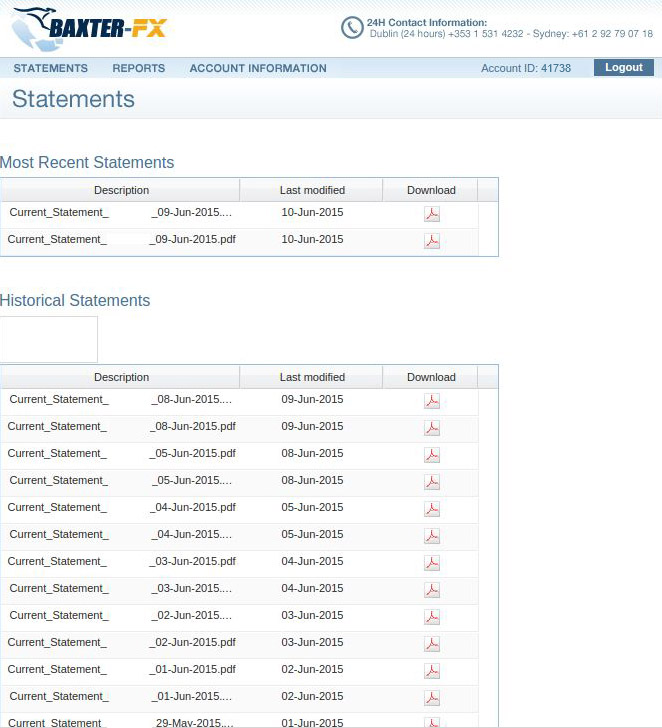
Task: Download PDF for truncated 01-Jun-2015.... statement
Action: (x=432, y=698)
